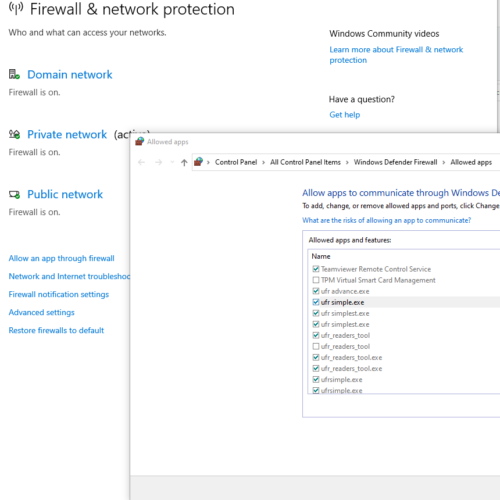
Task: Click the Get help link
Action: (x=345, y=115)
